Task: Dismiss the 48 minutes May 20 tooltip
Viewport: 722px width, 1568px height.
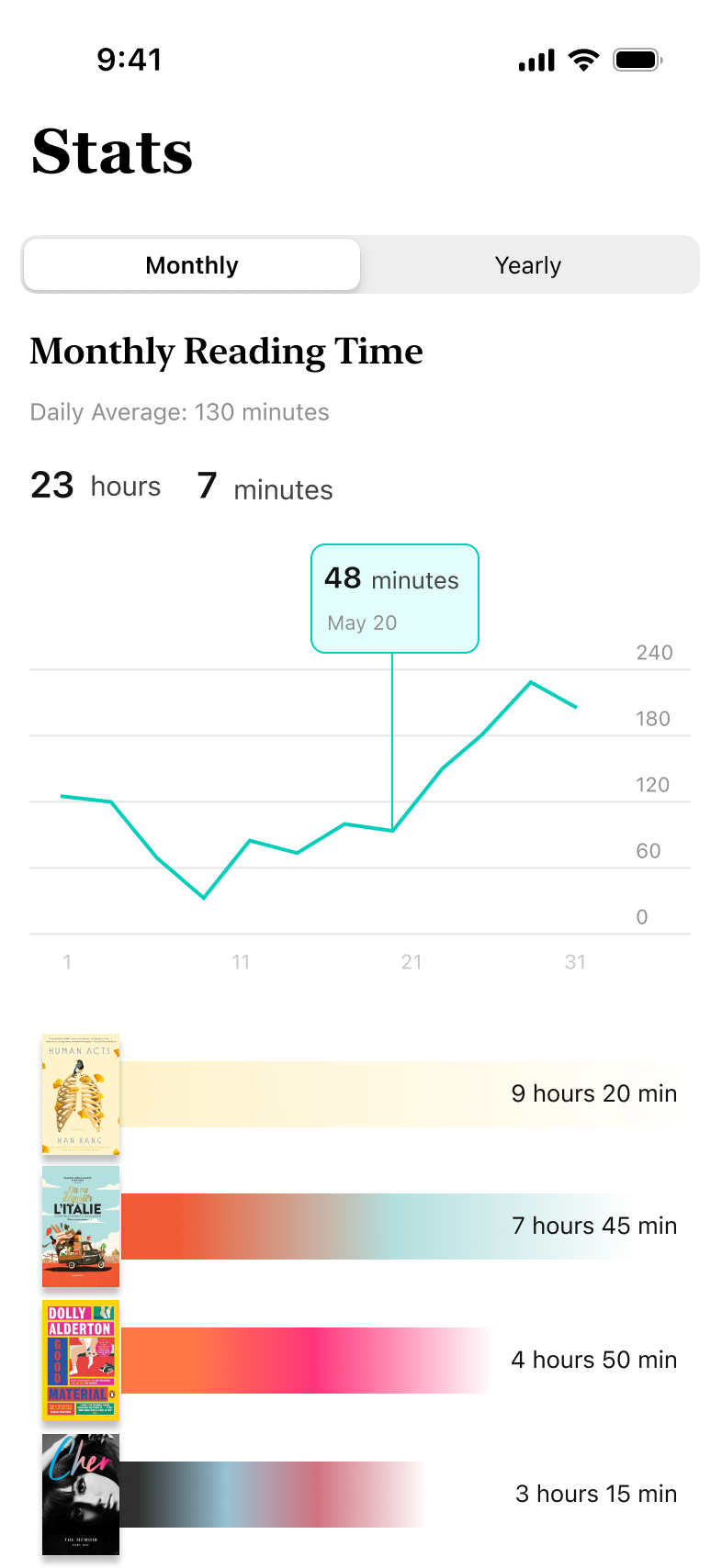Action: point(395,599)
